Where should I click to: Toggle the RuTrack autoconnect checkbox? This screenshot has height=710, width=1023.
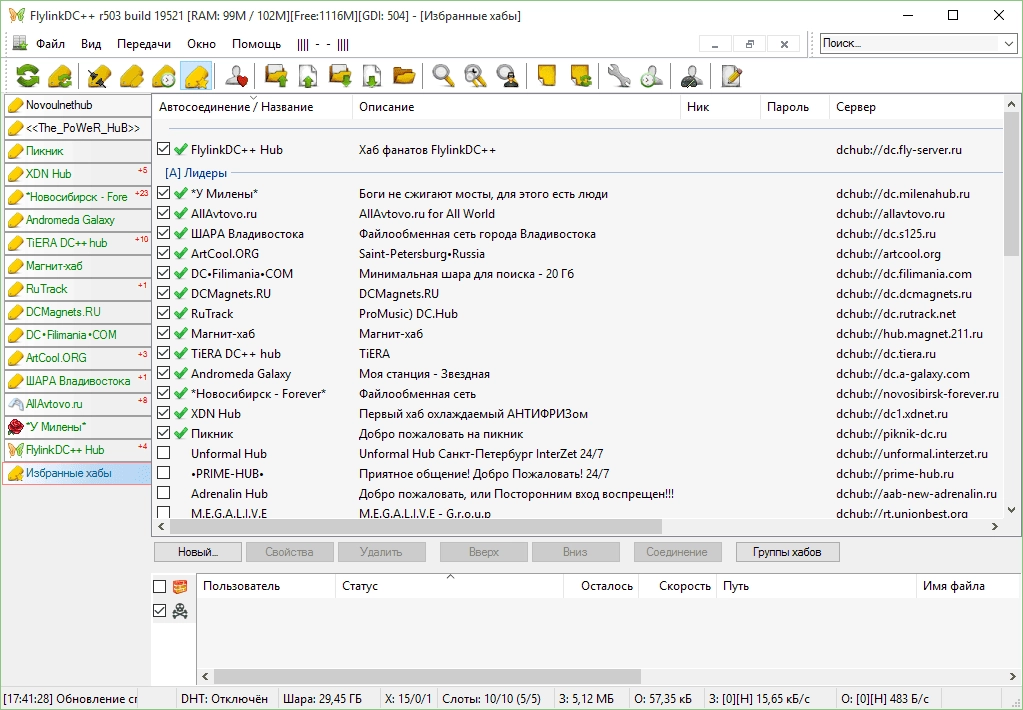point(164,313)
